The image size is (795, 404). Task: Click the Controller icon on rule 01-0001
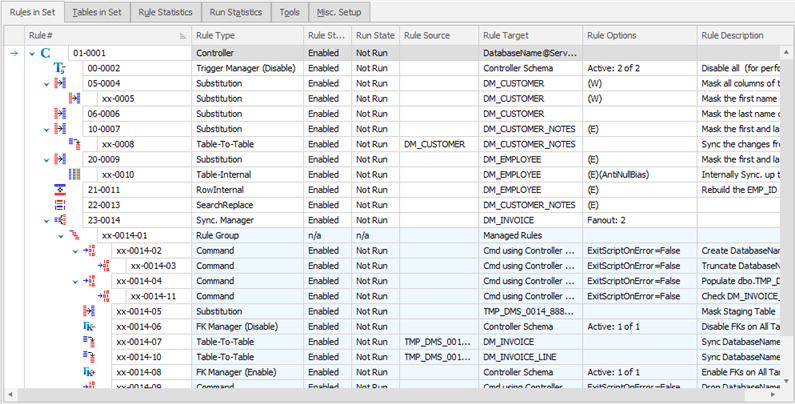(45, 51)
